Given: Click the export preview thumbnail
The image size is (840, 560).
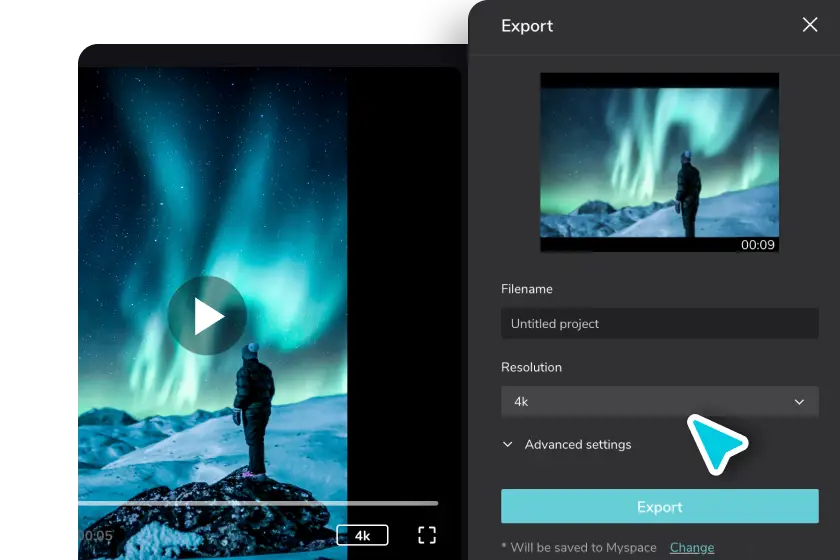Looking at the screenshot, I should point(659,162).
